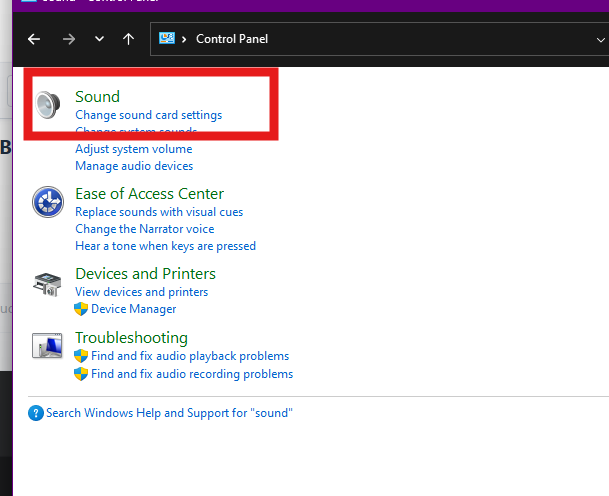Click the Troubleshooting monitor icon

point(47,346)
